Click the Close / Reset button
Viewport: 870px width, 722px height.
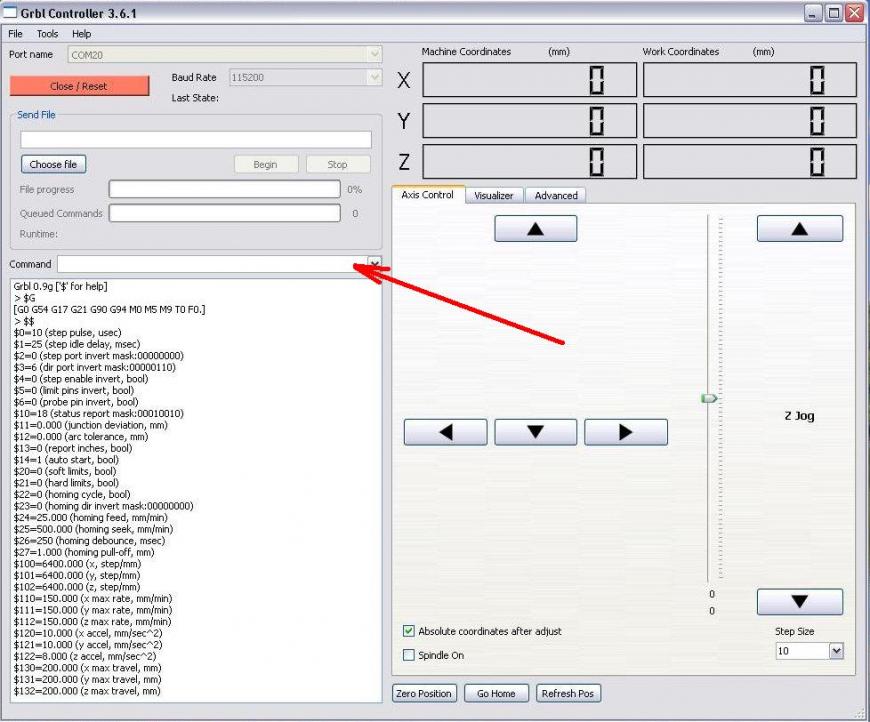[79, 86]
